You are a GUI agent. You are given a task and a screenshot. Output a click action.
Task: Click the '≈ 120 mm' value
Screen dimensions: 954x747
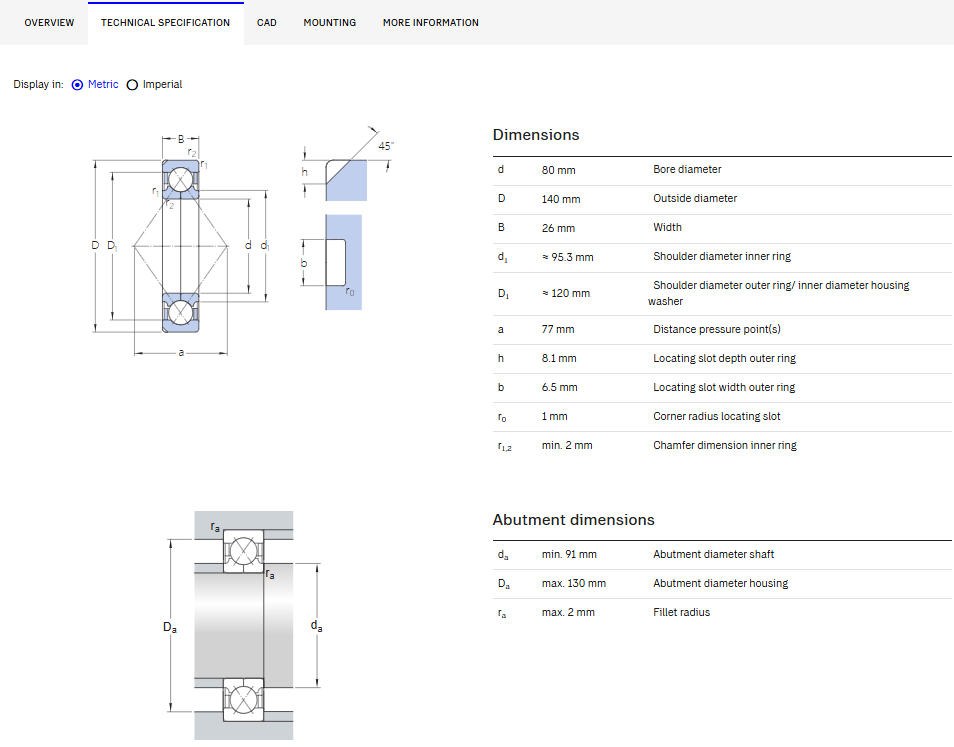click(566, 293)
